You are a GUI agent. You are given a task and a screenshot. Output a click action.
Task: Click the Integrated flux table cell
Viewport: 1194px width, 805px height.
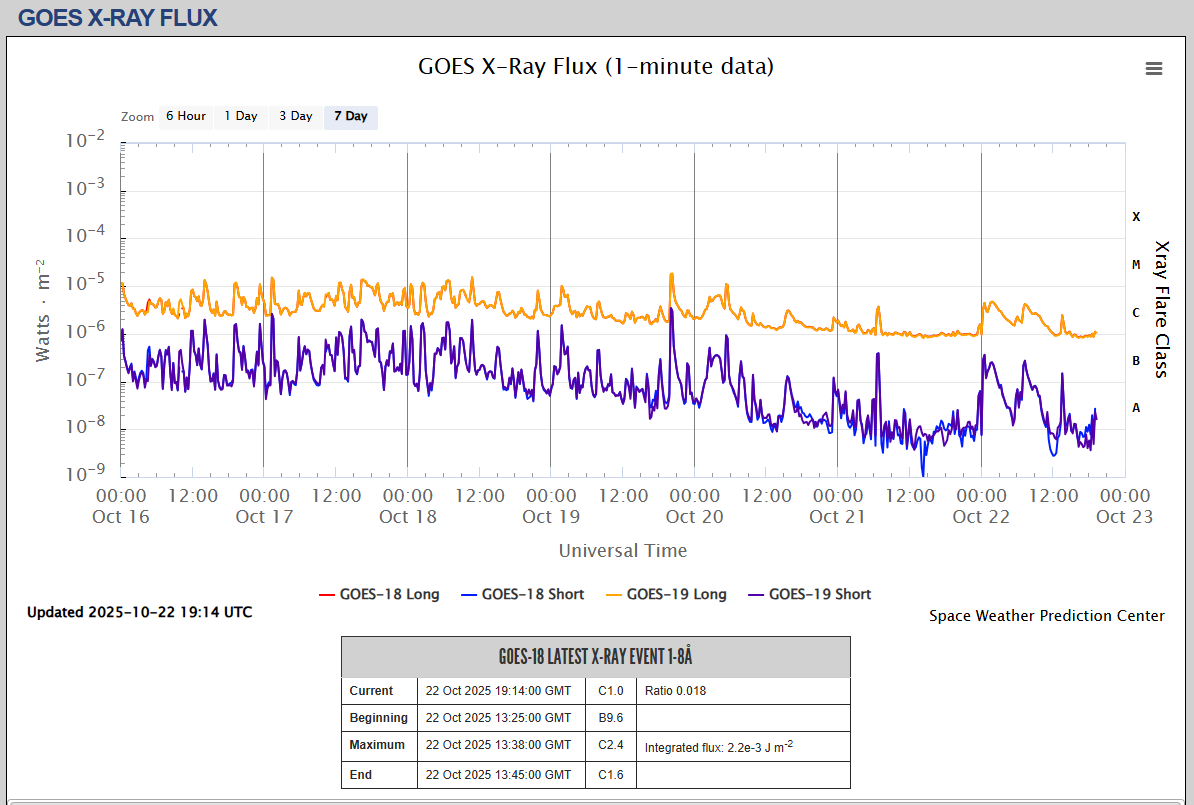[x=718, y=746]
